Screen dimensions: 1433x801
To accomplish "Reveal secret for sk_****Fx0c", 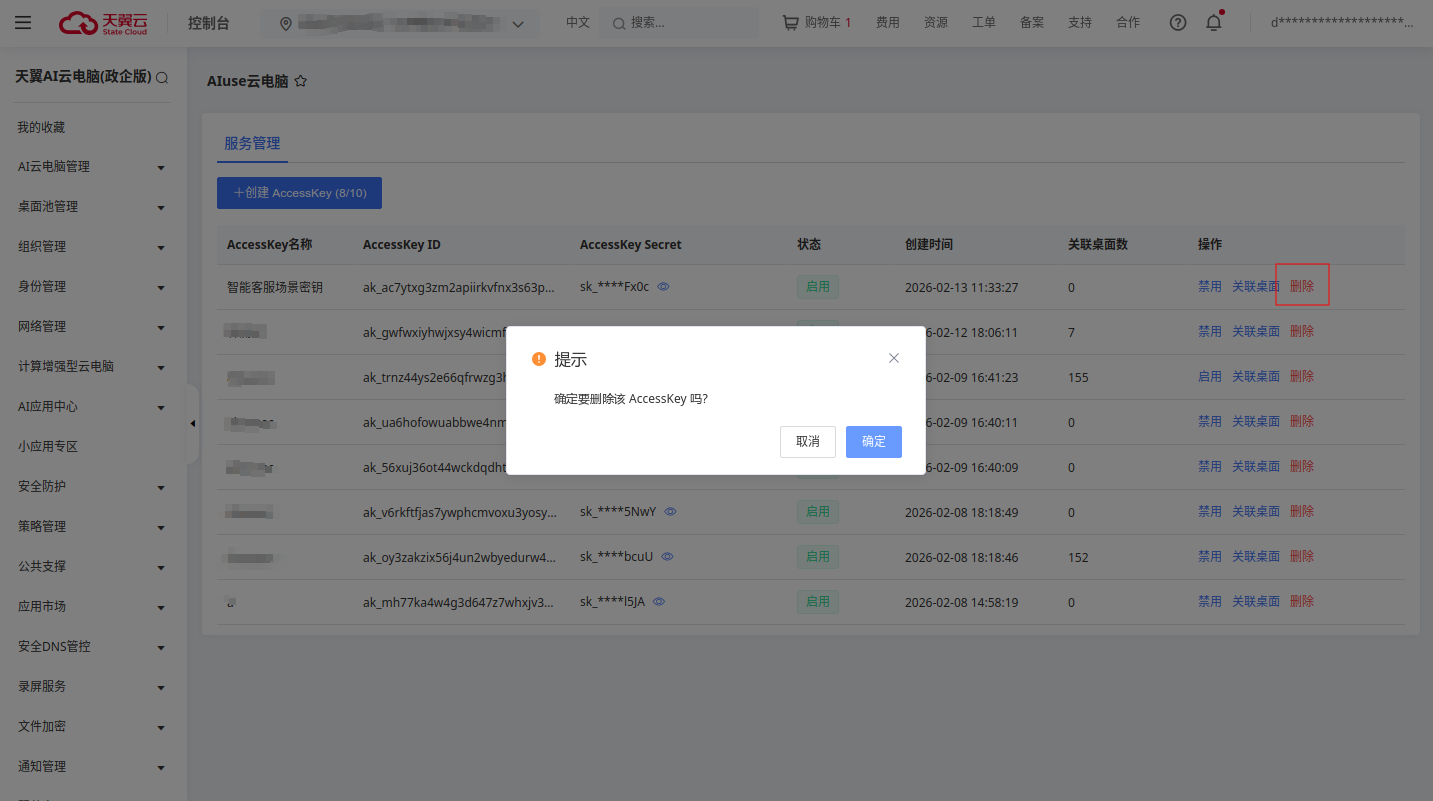I will (x=663, y=287).
